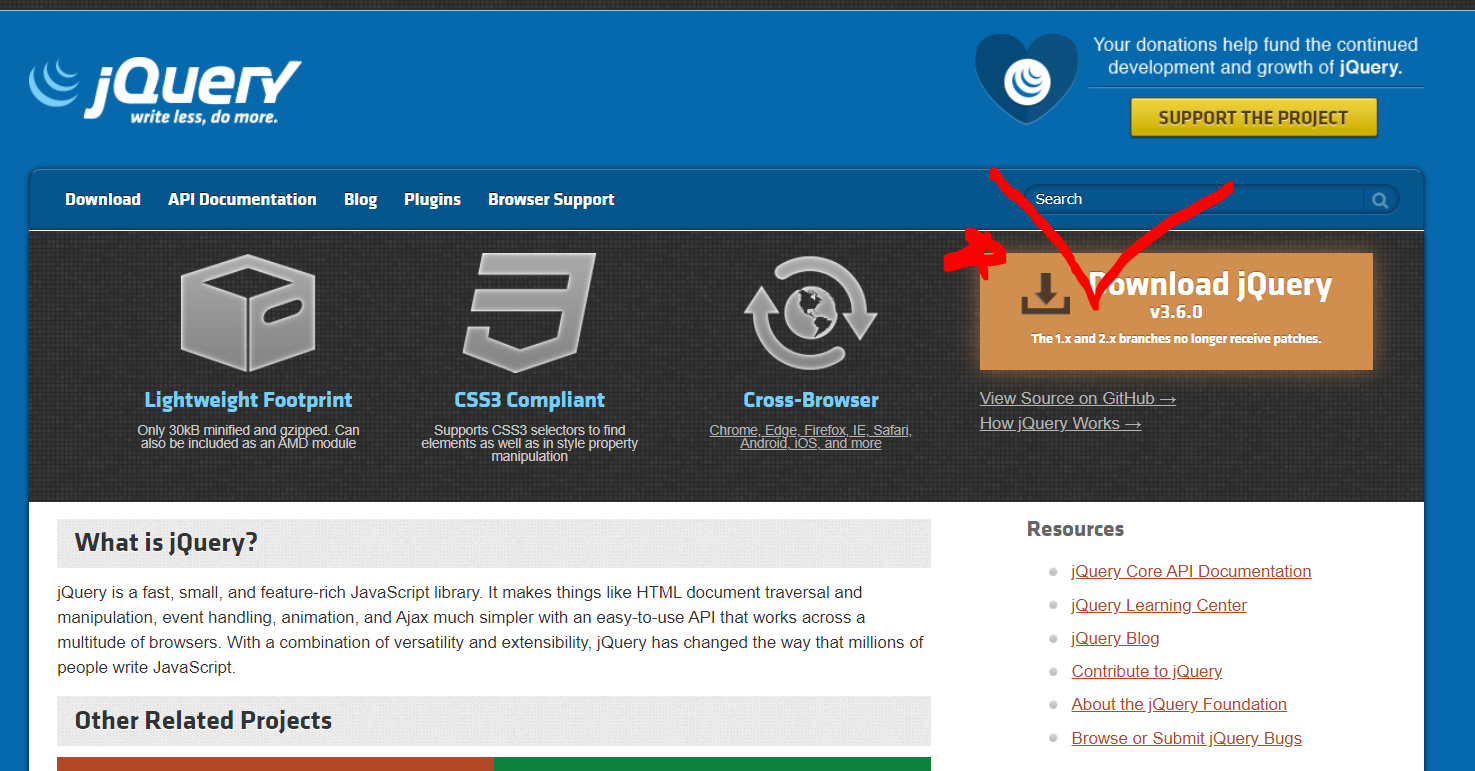This screenshot has height=771, width=1475.
Task: Click the Cross-Browser globe icon
Action: pyautogui.click(x=811, y=313)
